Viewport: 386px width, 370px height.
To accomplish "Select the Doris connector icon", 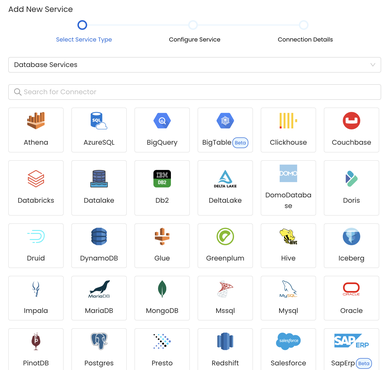I will click(351, 179).
